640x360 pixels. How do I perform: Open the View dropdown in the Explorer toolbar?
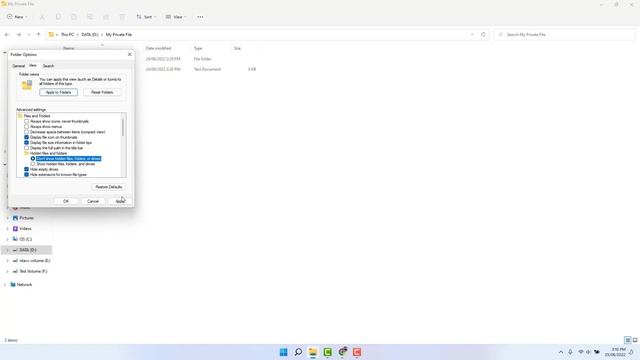tap(176, 17)
